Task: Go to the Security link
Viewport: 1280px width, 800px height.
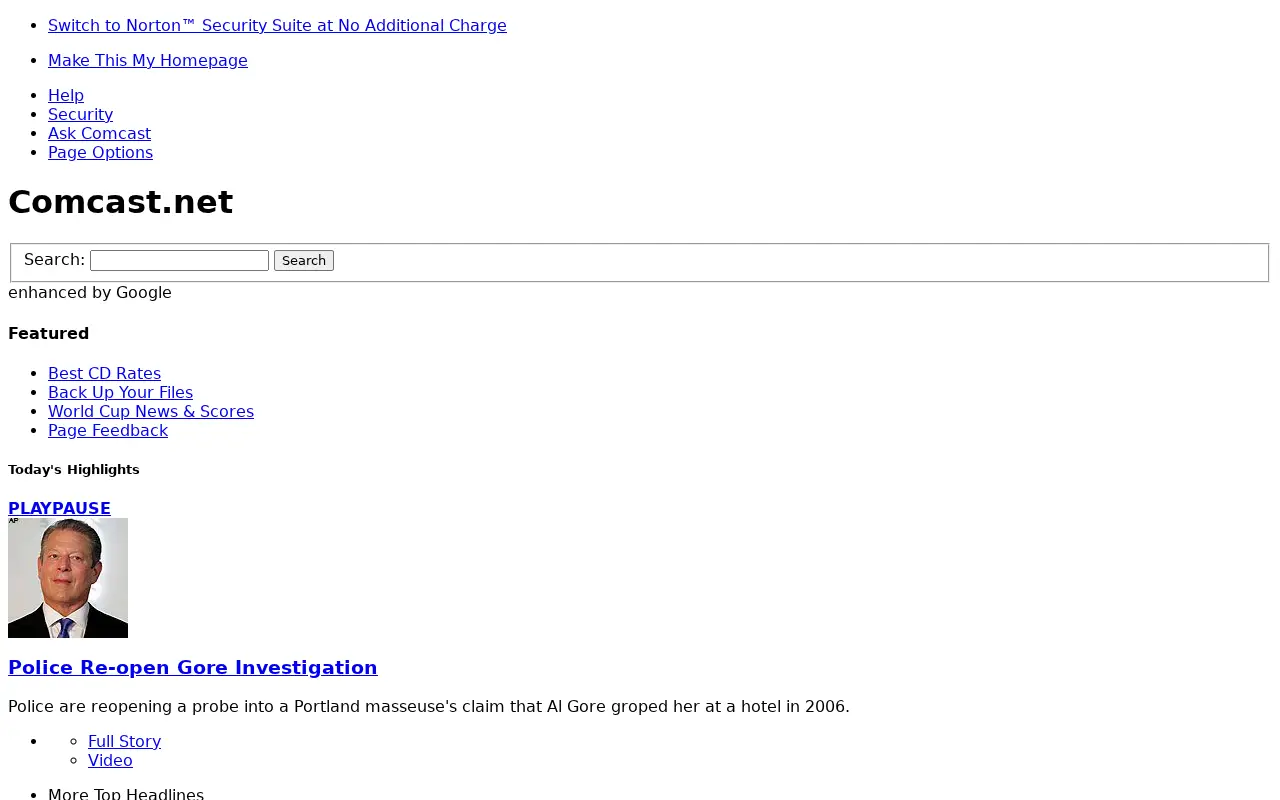Action: click(80, 114)
